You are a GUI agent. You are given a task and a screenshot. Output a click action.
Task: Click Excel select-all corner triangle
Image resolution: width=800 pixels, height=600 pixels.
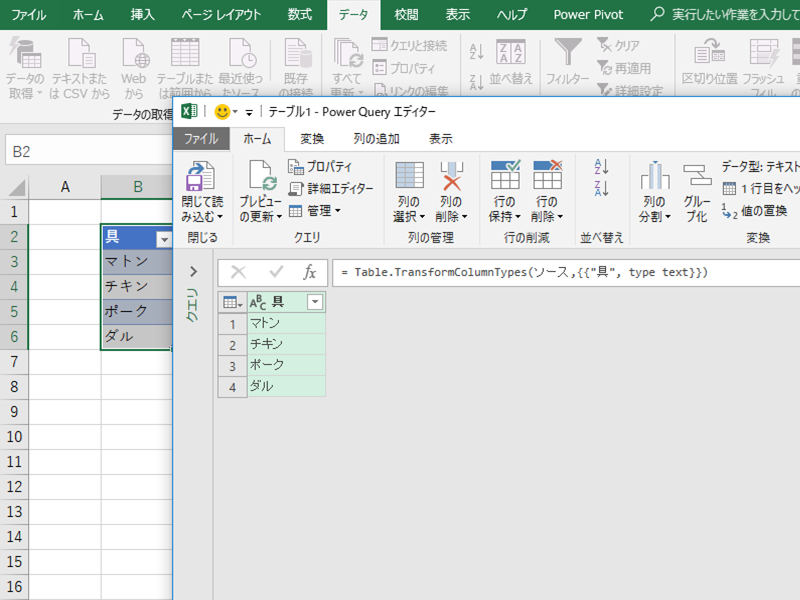pyautogui.click(x=16, y=188)
